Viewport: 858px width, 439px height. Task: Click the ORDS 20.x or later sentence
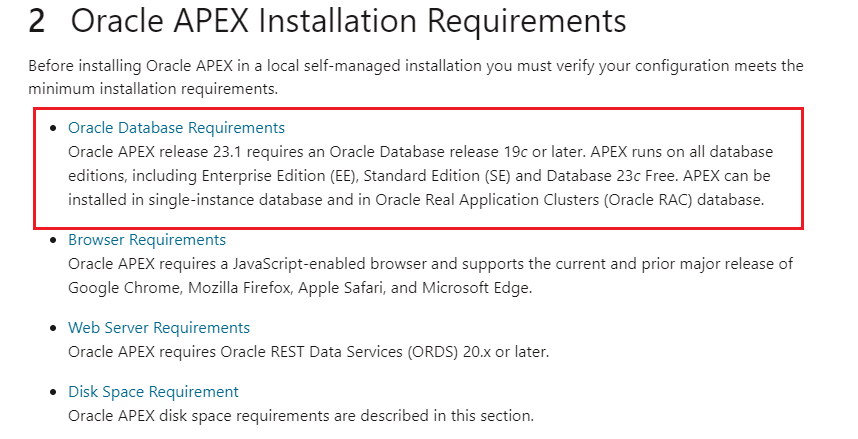click(308, 351)
